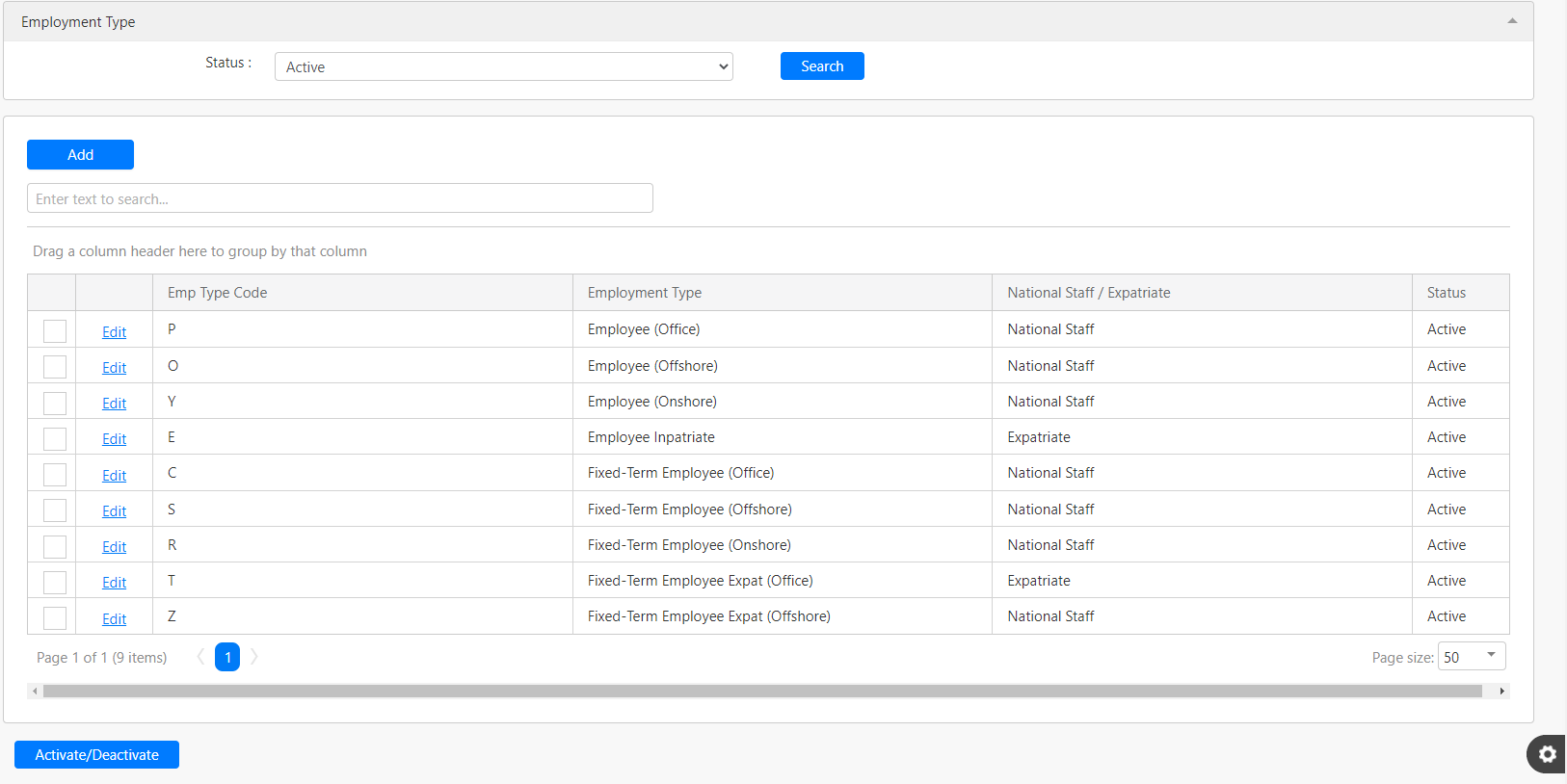Viewport: 1567px width, 784px height.
Task: Click the Search button
Action: tap(822, 66)
